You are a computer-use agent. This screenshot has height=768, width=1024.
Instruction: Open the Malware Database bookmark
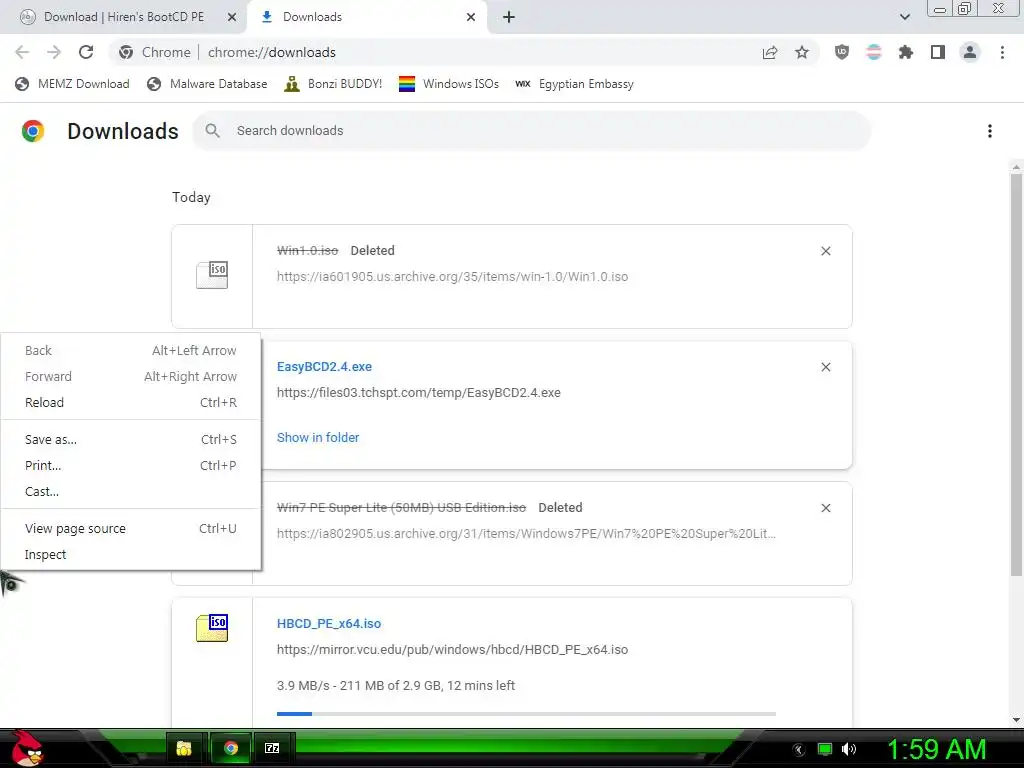click(x=208, y=84)
